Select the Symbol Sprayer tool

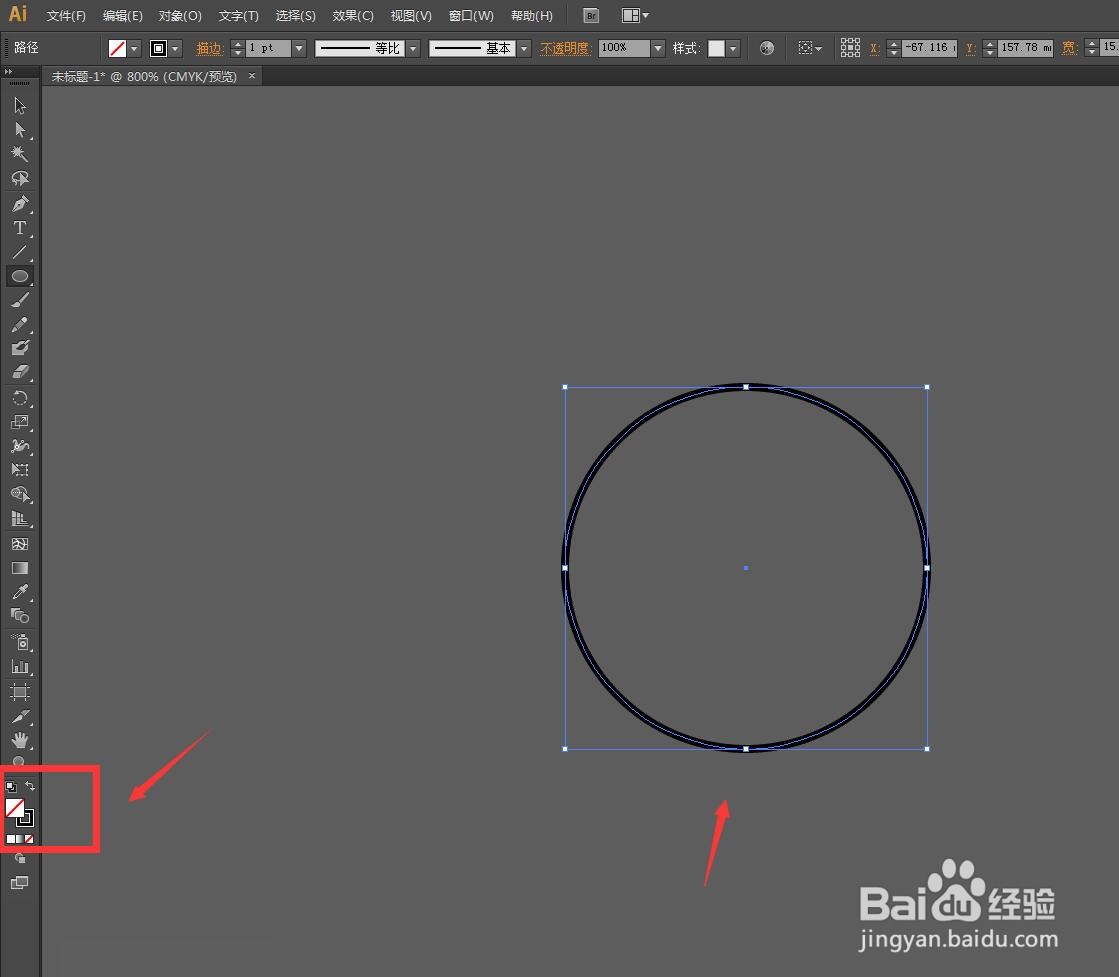coord(20,642)
